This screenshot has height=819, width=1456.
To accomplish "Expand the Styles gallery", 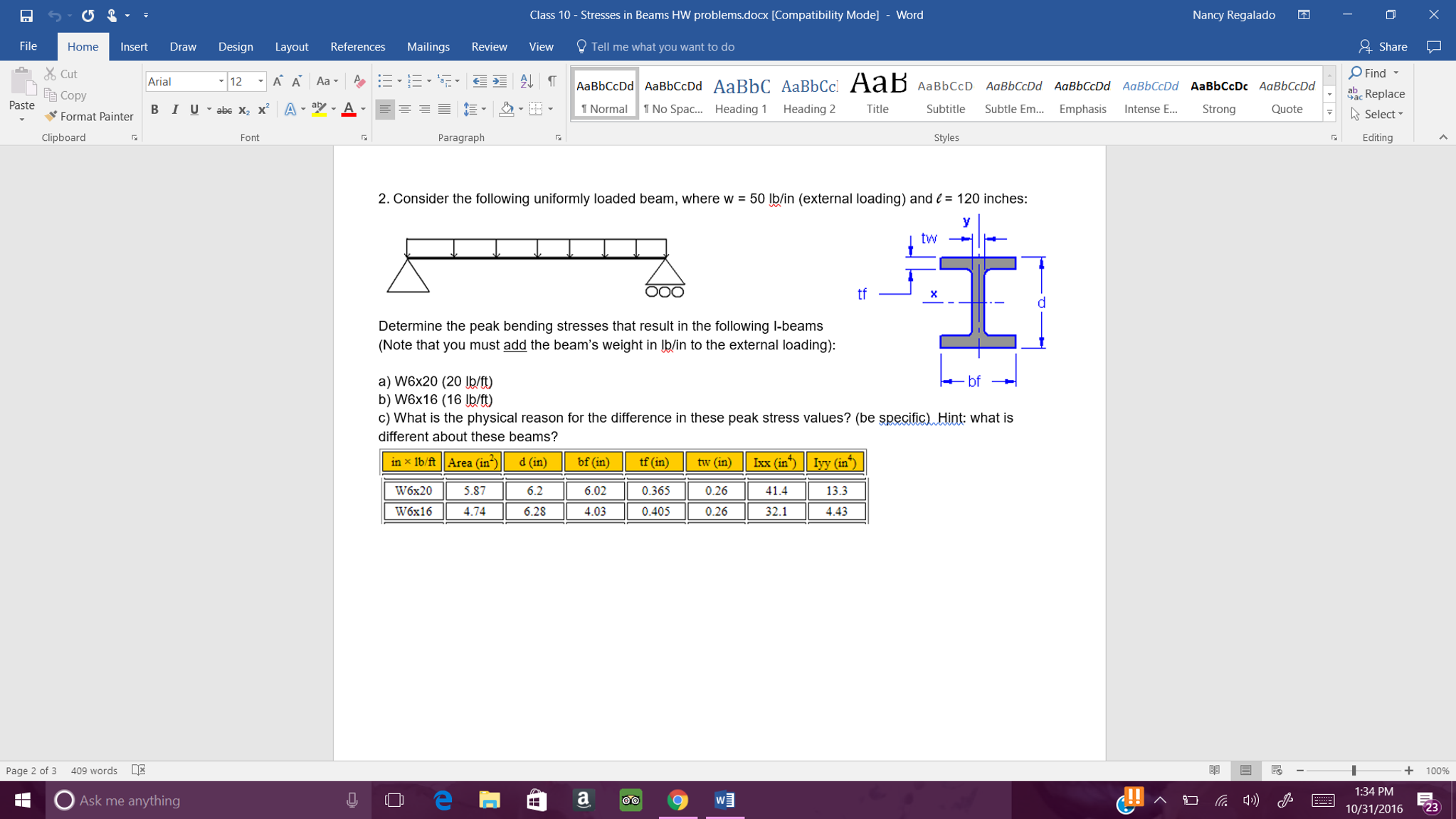I will (1329, 111).
